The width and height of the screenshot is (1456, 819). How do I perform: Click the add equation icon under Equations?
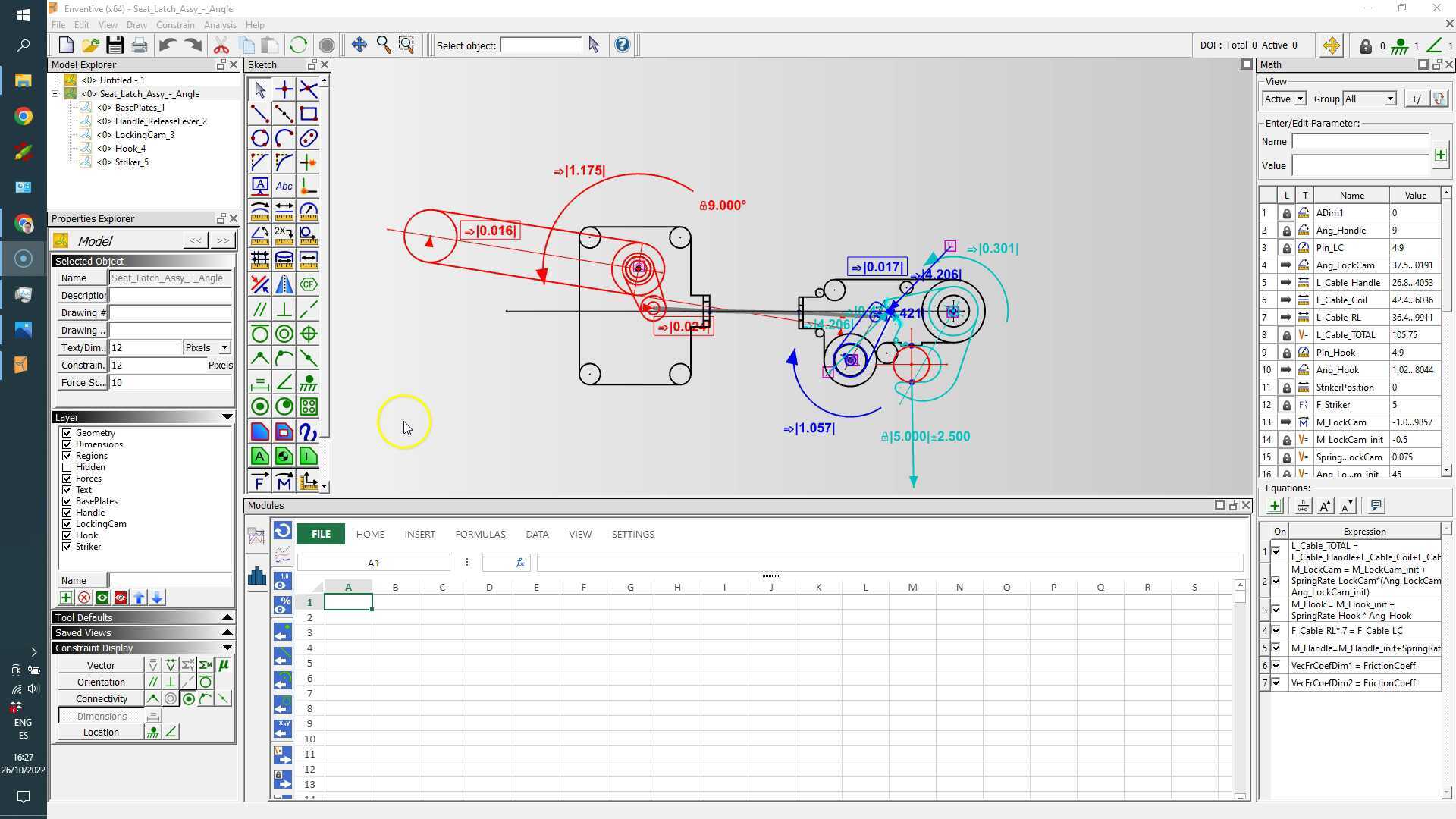[1275, 506]
